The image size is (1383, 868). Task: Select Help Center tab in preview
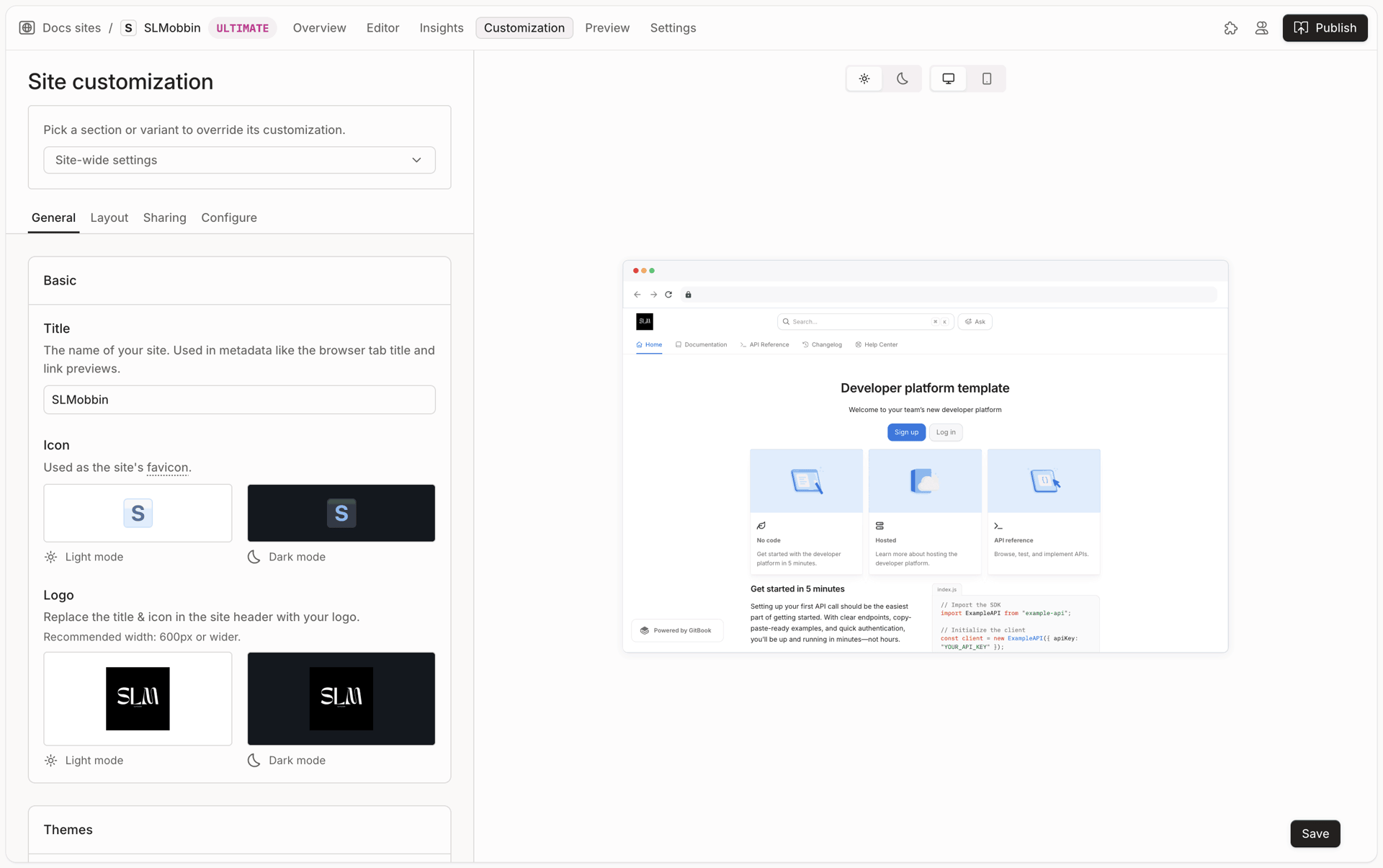click(877, 345)
